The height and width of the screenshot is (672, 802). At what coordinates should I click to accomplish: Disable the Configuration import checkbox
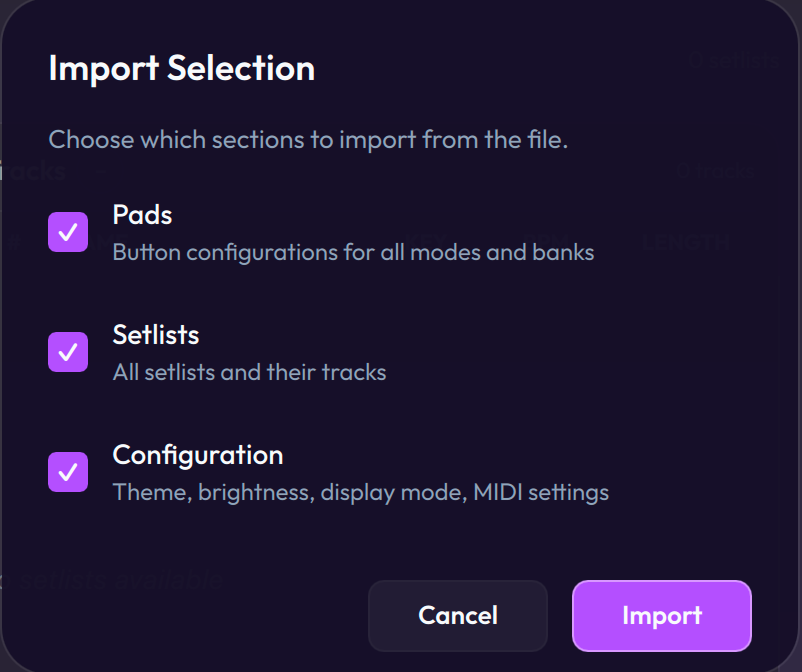click(68, 472)
